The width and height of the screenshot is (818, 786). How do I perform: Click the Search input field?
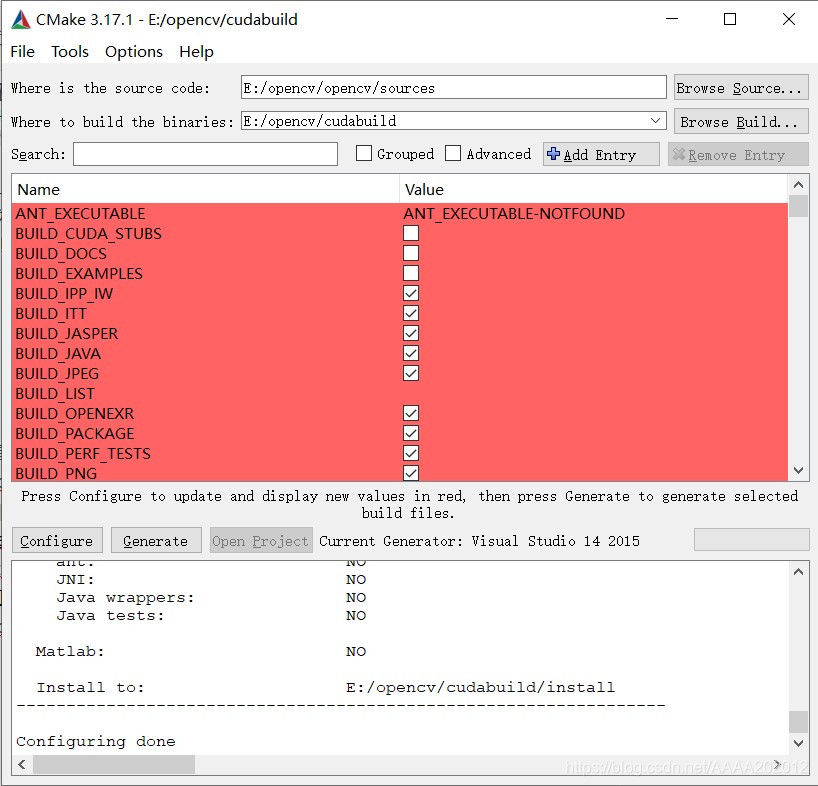(205, 154)
